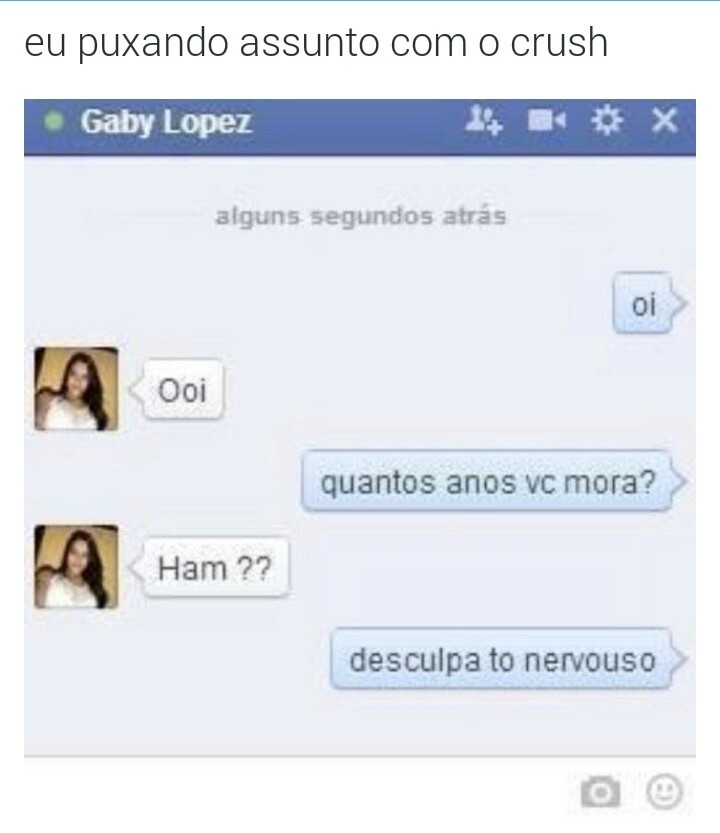Click the green online status dot

[53, 122]
